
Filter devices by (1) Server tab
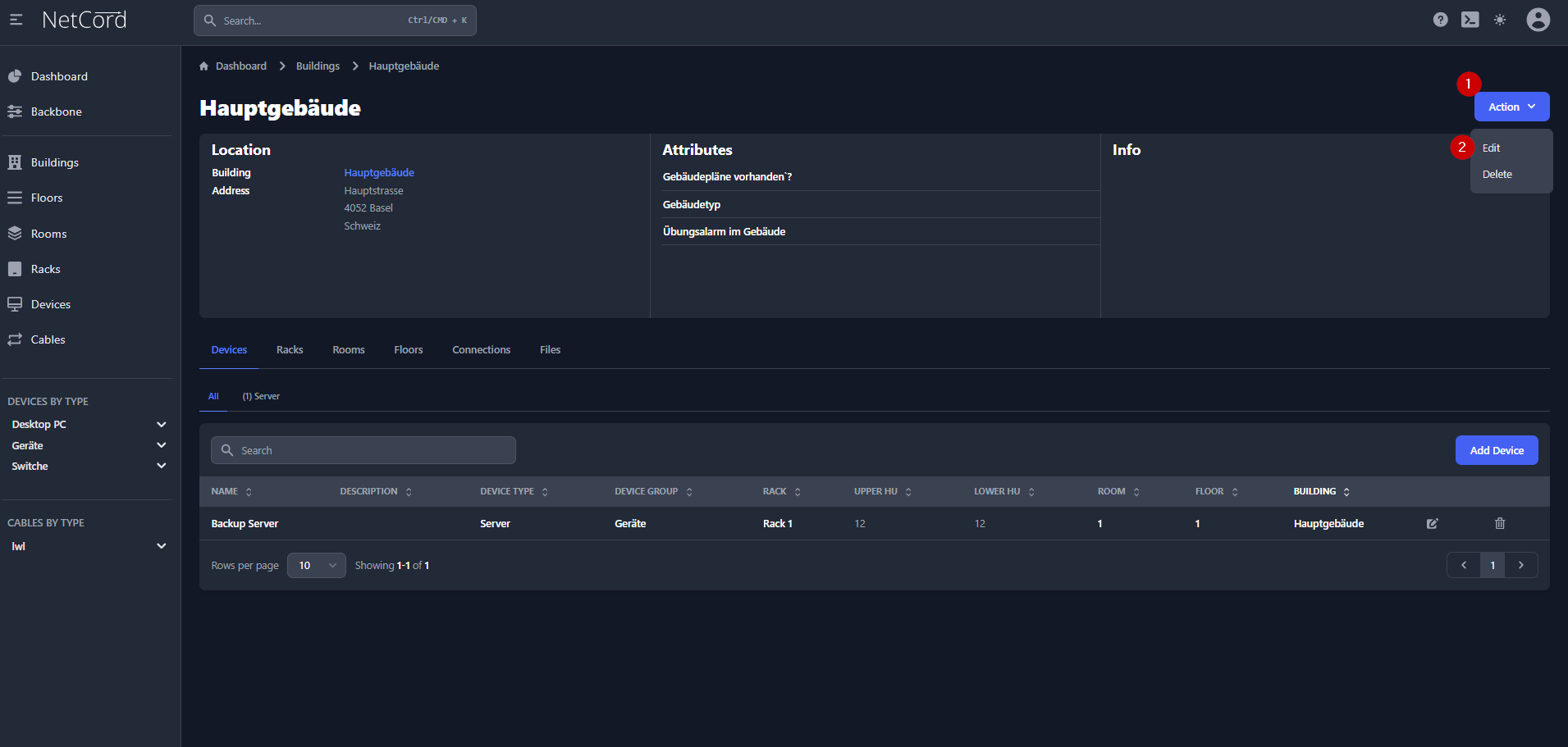tap(261, 396)
